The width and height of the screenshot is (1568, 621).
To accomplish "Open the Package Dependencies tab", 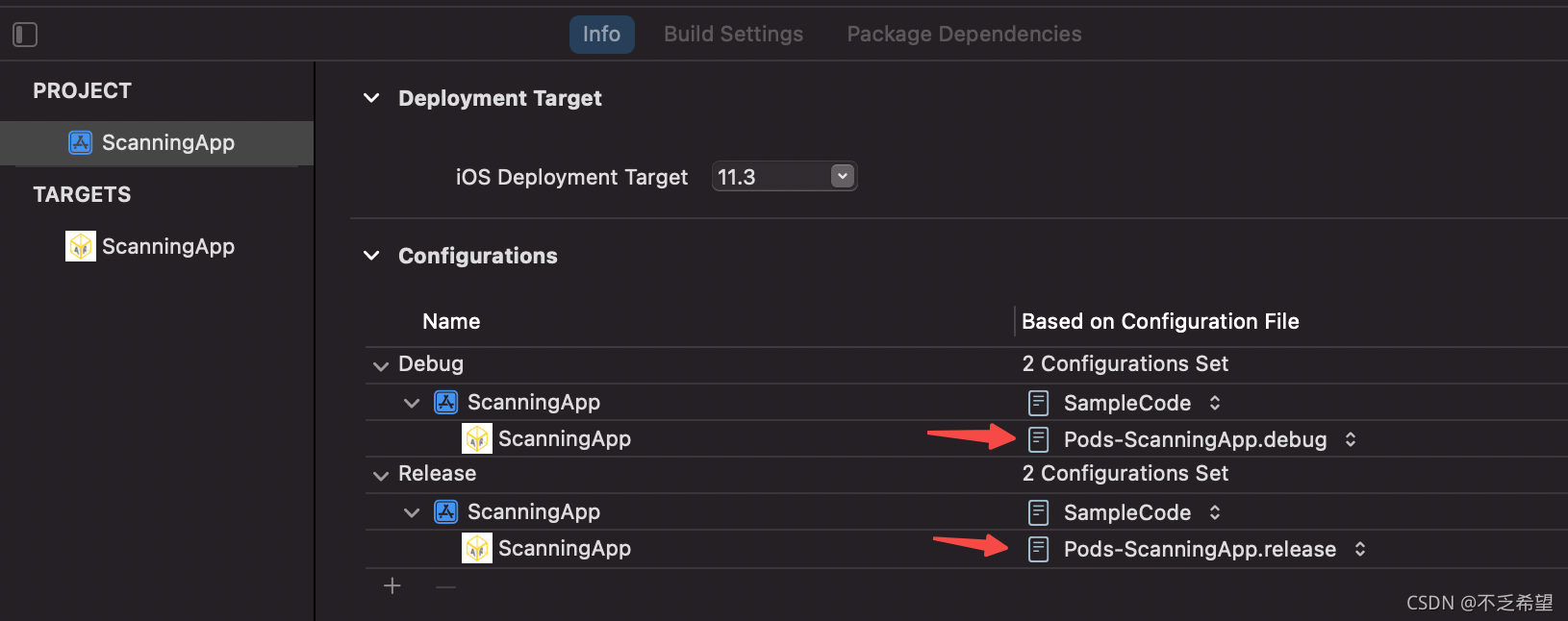I will tap(964, 35).
